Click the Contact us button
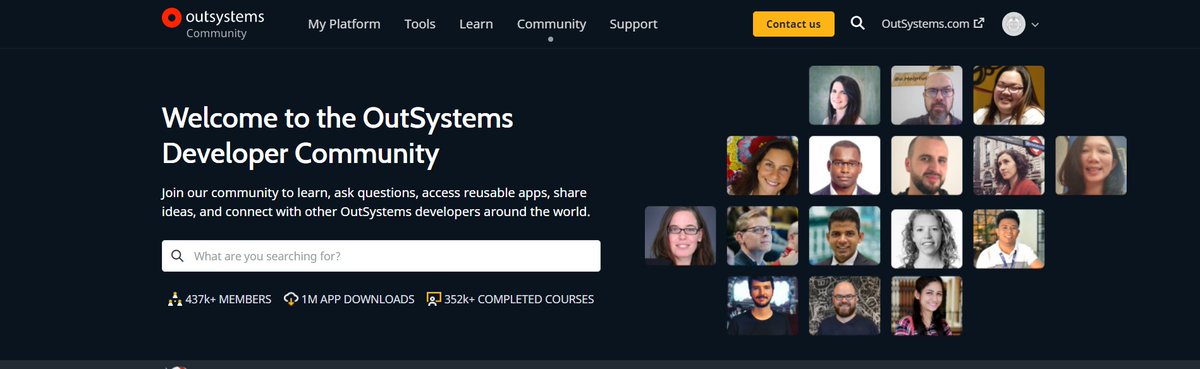1200x369 pixels. pyautogui.click(x=793, y=24)
